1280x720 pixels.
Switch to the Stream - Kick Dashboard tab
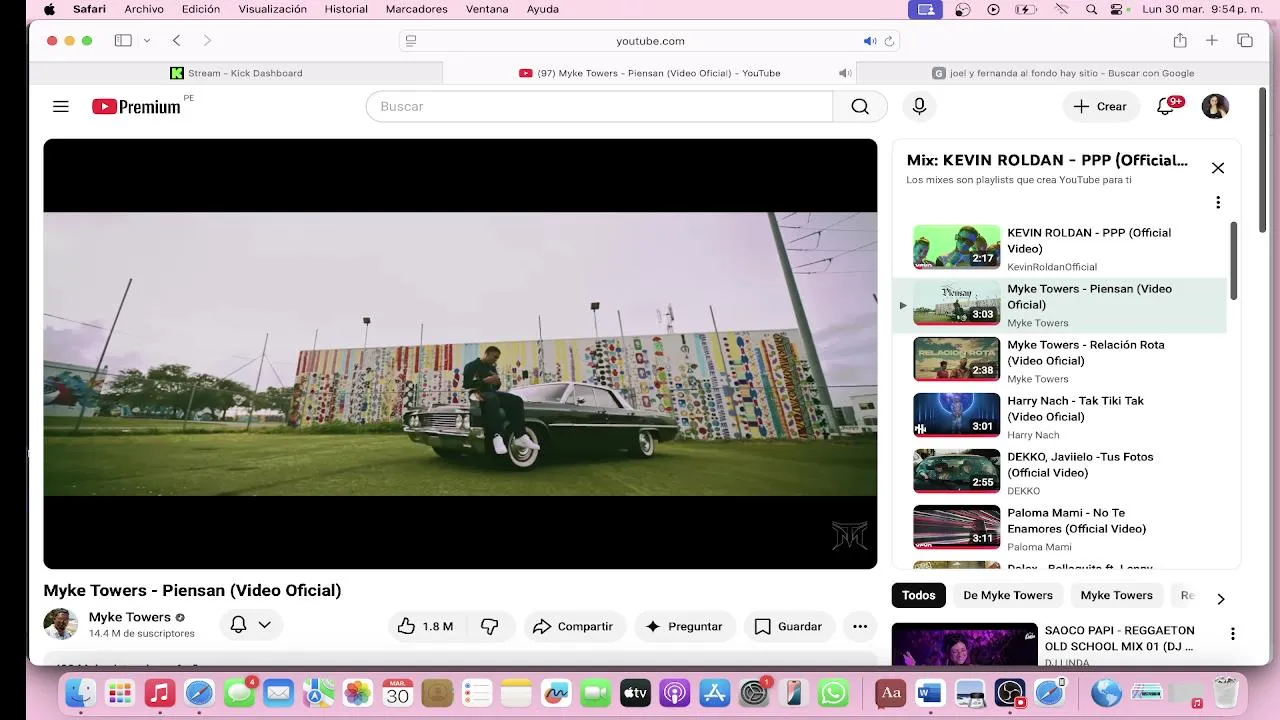(x=236, y=73)
